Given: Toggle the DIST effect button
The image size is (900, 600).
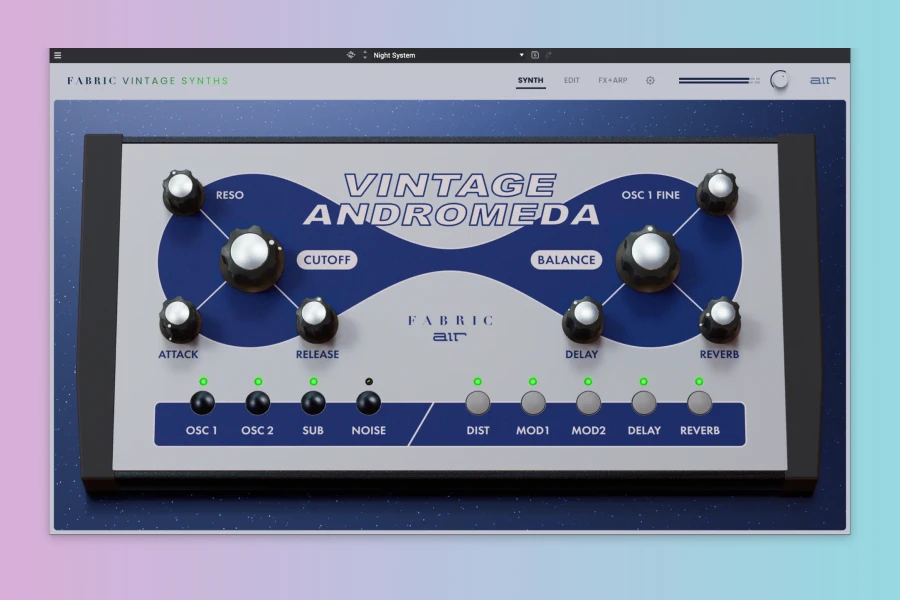Looking at the screenshot, I should click(478, 402).
